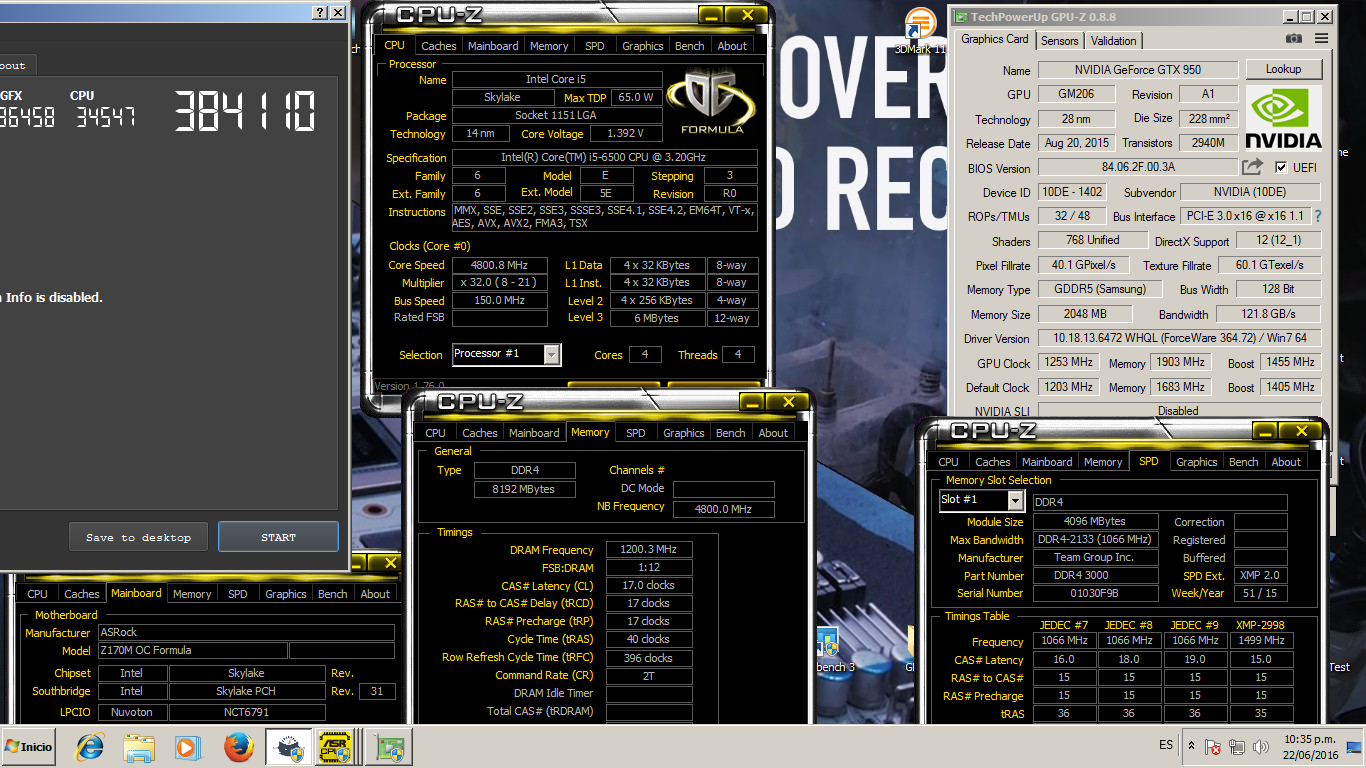Click Driver Version field in GPU-Z
The width and height of the screenshot is (1366, 768).
click(x=1179, y=338)
